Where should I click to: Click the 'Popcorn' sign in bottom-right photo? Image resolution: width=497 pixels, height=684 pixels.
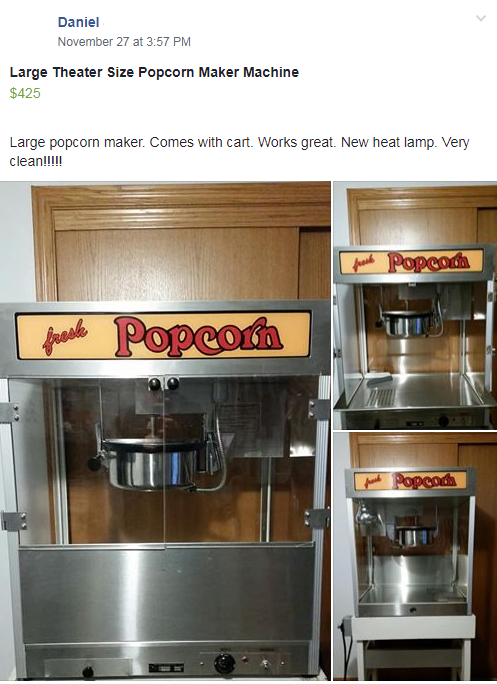(x=410, y=481)
